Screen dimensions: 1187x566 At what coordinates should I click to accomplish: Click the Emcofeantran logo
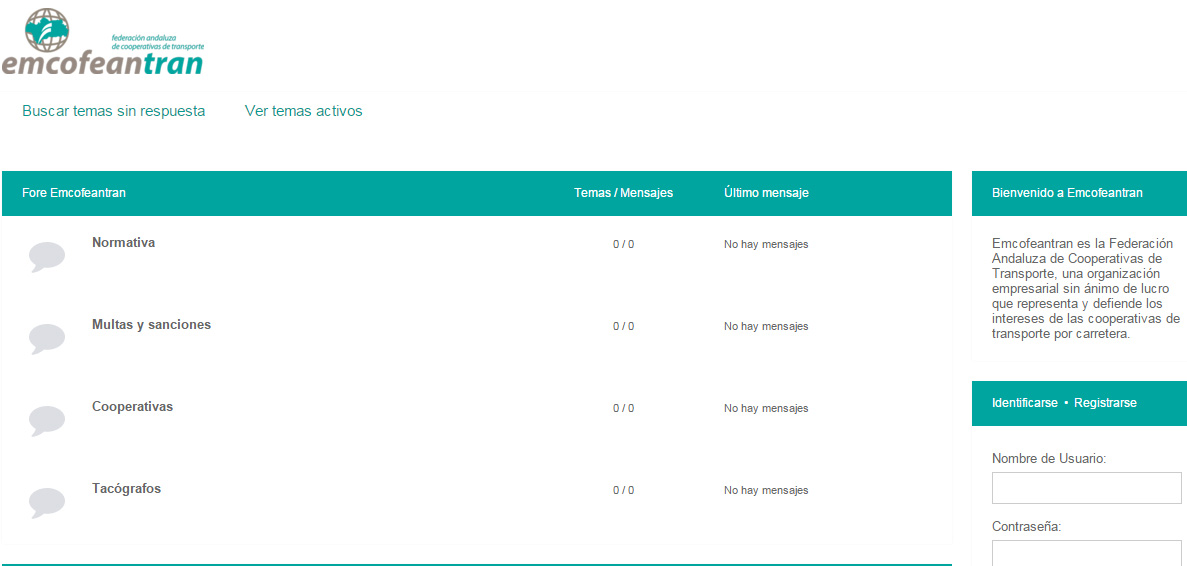[x=103, y=42]
